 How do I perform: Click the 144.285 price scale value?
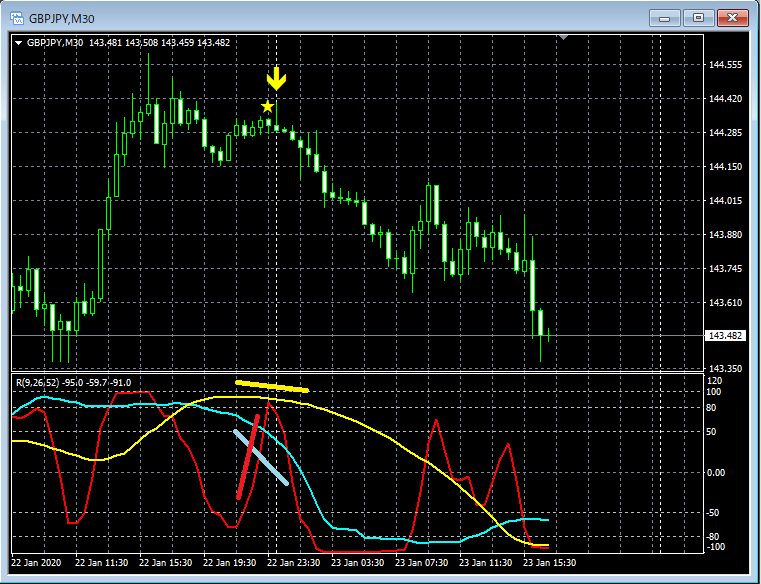[725, 133]
